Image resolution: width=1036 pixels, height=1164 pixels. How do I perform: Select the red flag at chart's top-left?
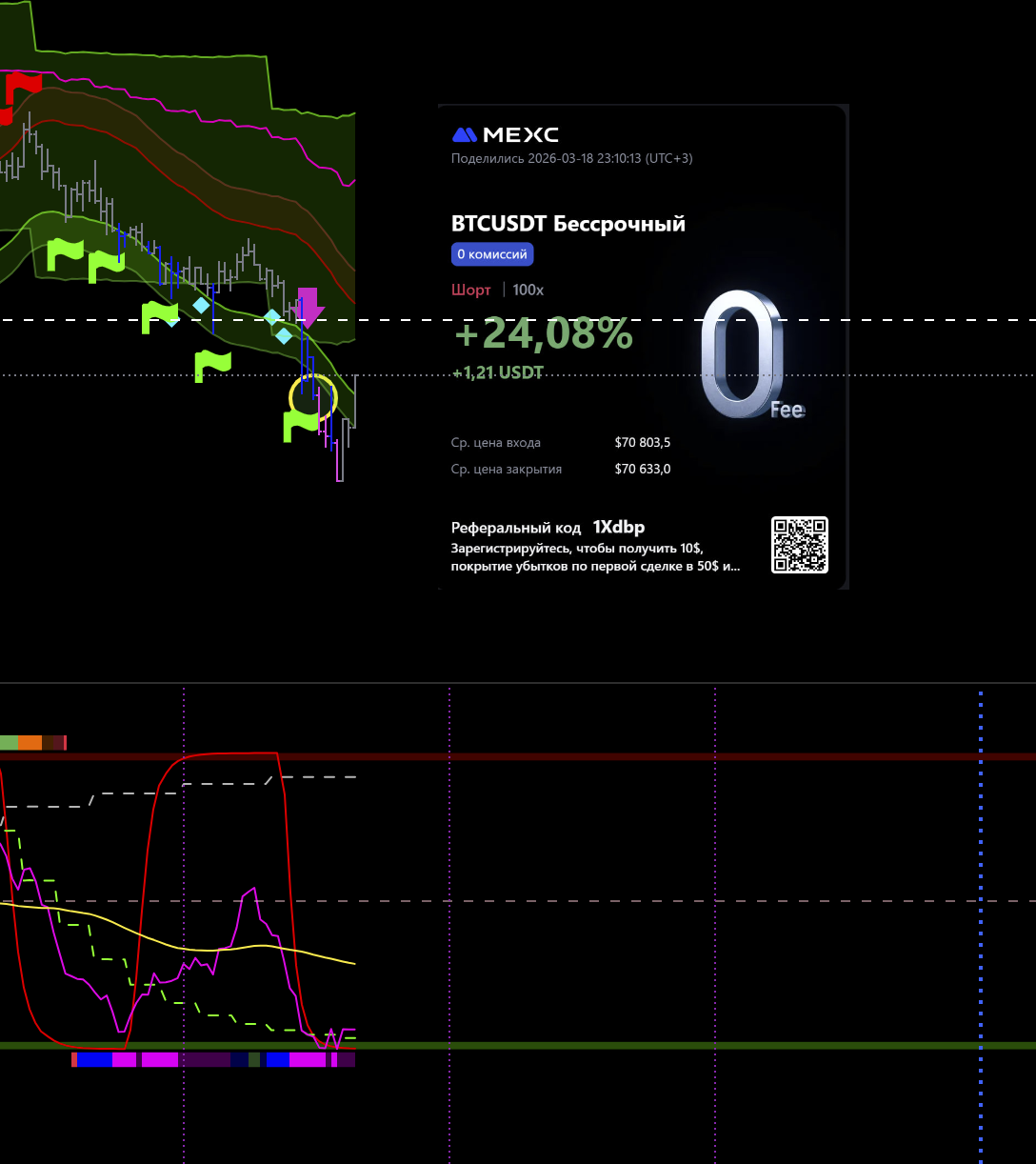pos(23,88)
